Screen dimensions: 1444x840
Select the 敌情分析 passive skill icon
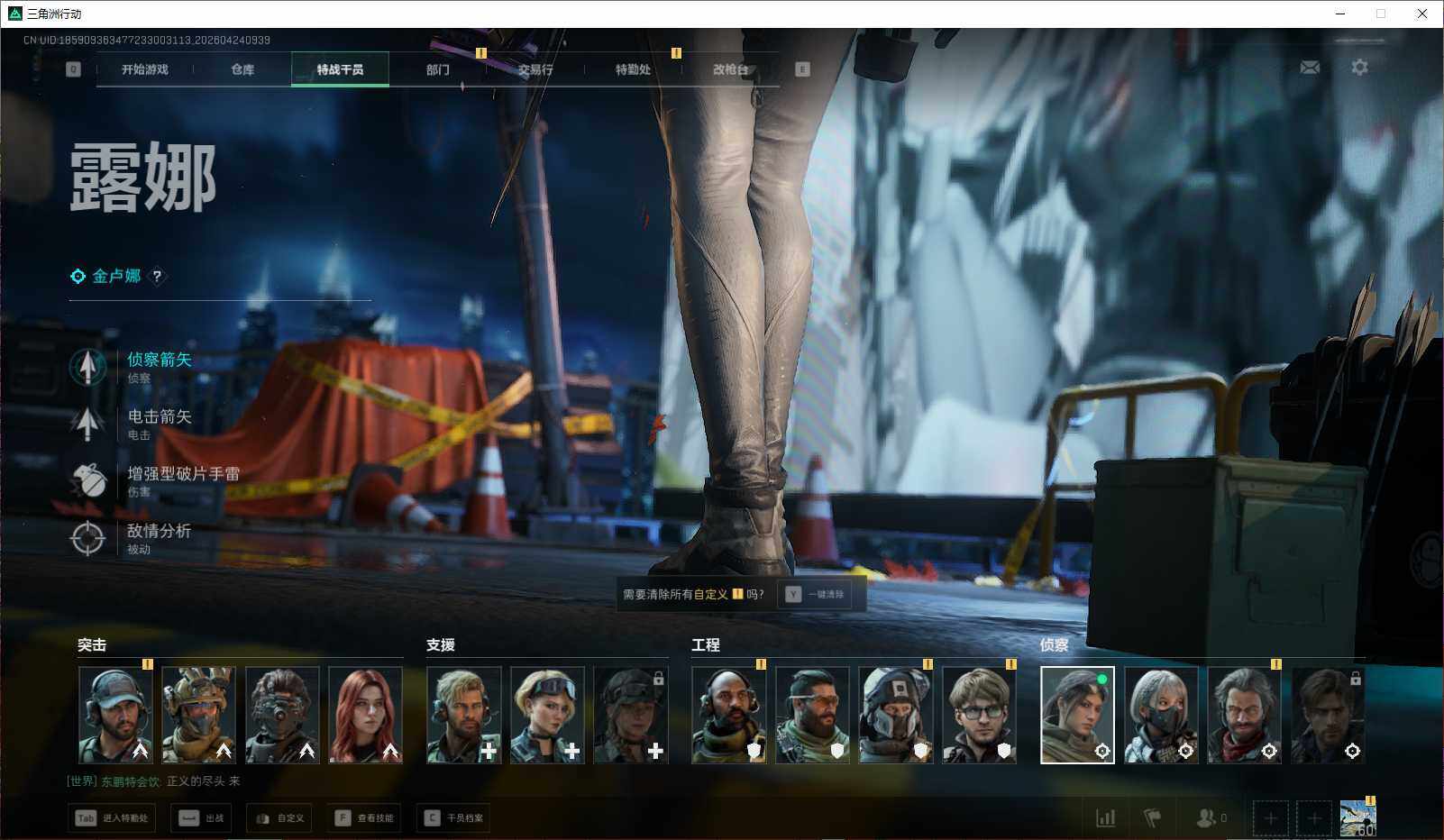coord(87,538)
